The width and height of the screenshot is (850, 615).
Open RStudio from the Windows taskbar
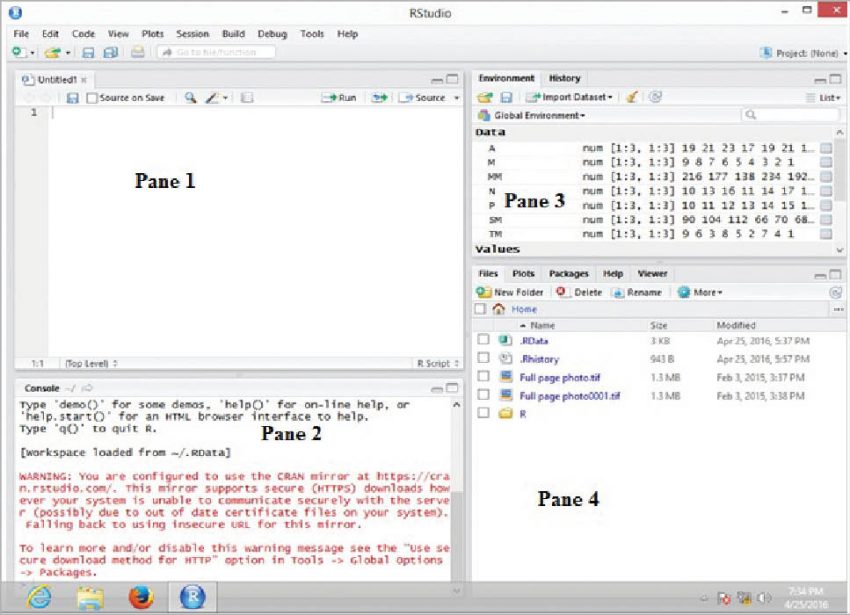pyautogui.click(x=192, y=597)
